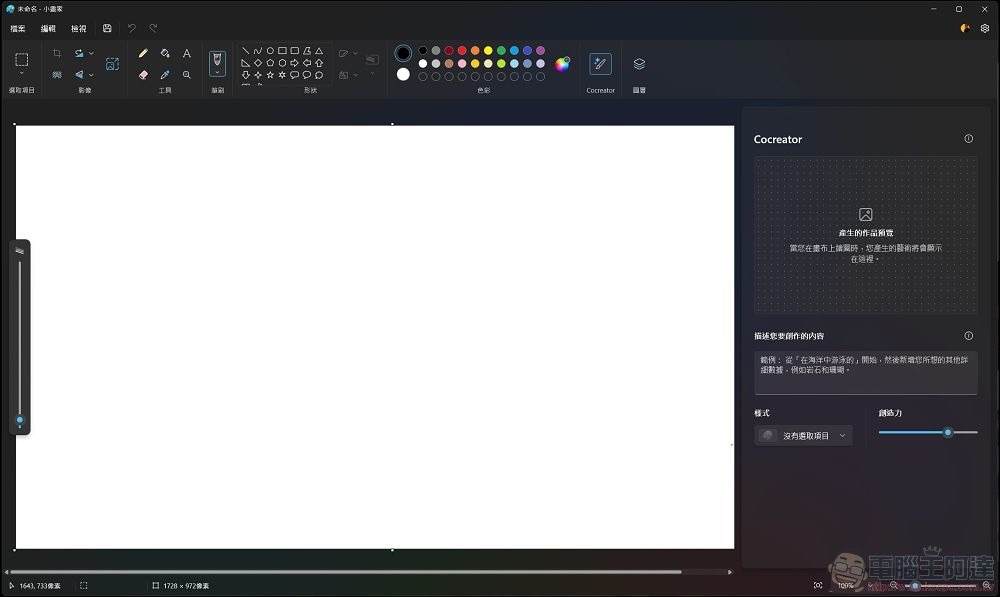This screenshot has height=597, width=1000.
Task: Open the Layers panel
Action: coord(639,64)
